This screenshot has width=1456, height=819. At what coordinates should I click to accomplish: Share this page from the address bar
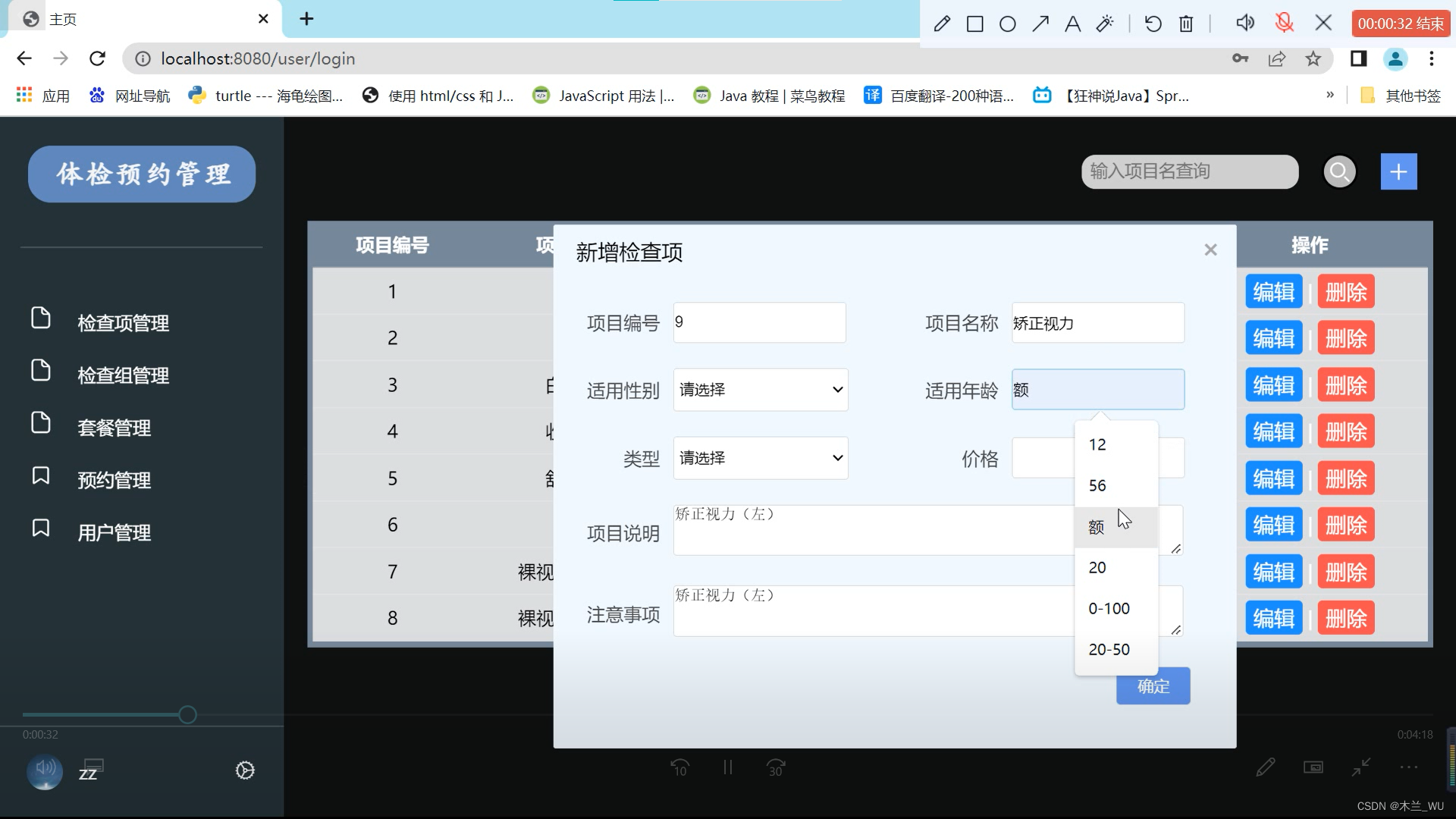[1277, 58]
